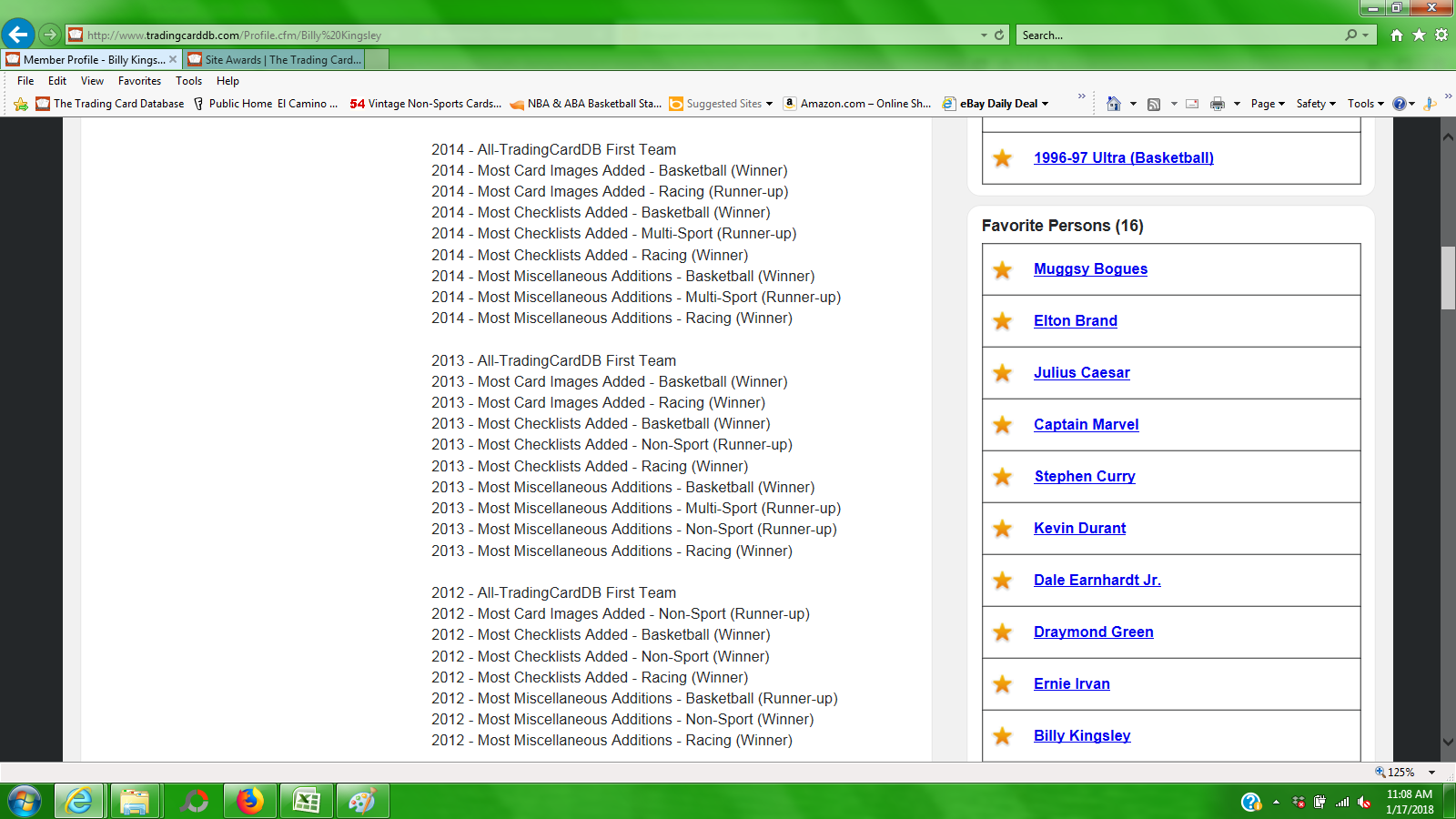Image resolution: width=1456 pixels, height=819 pixels.
Task: Close the Member Profile tab
Action: point(173,59)
